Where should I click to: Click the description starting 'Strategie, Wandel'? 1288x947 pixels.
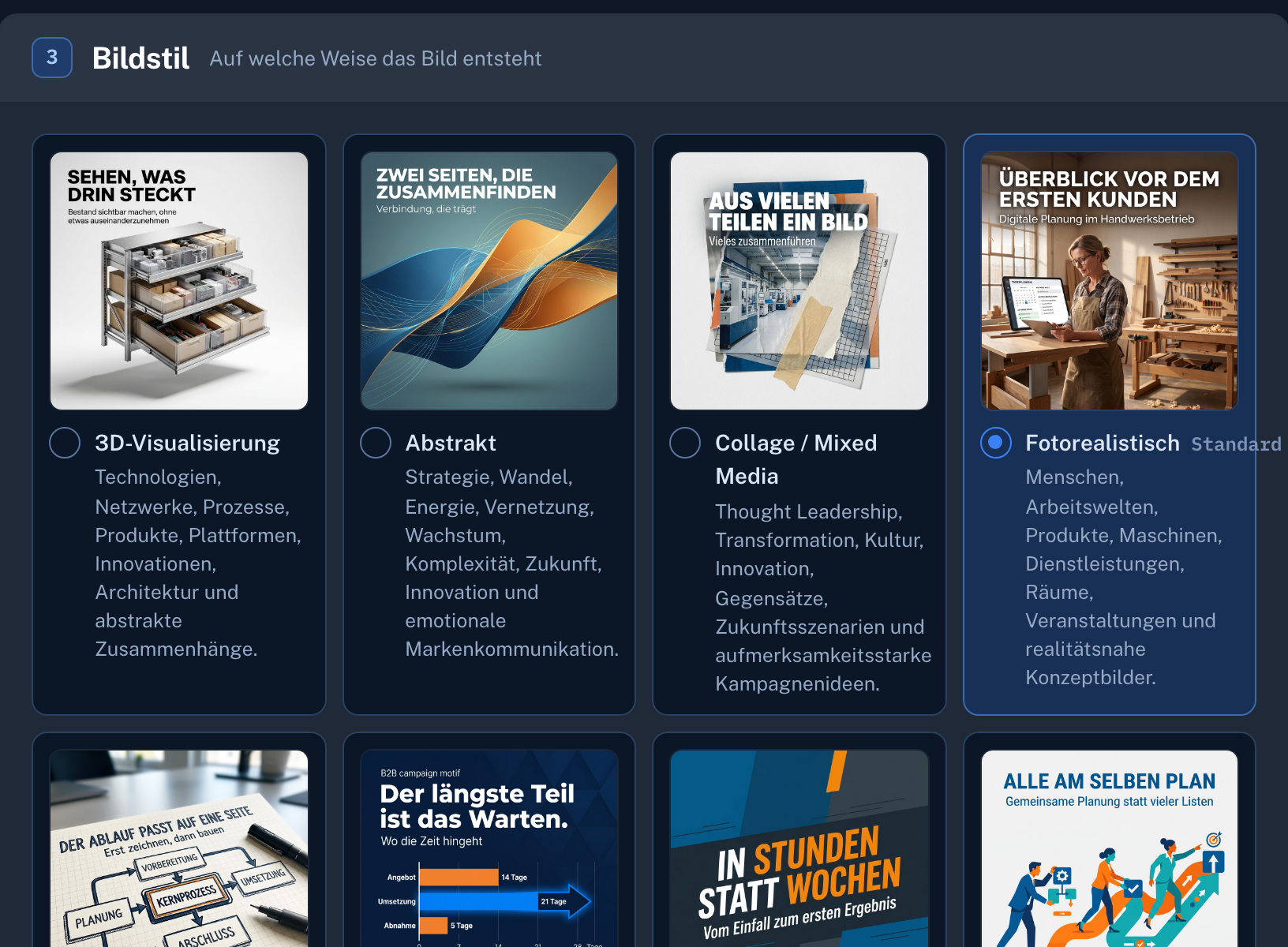[511, 563]
